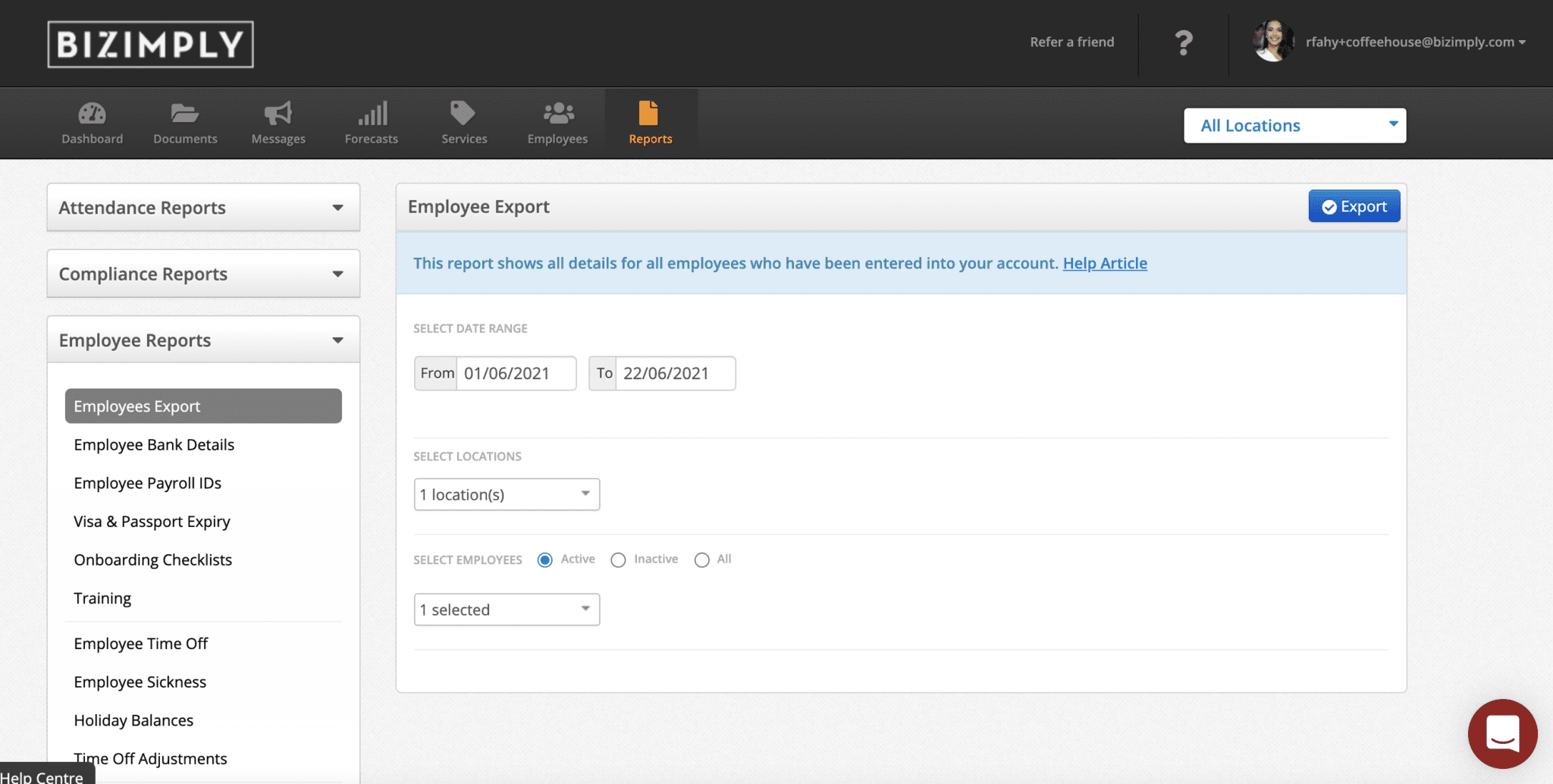Image resolution: width=1553 pixels, height=784 pixels.
Task: Open the help question mark icon
Action: [x=1183, y=42]
